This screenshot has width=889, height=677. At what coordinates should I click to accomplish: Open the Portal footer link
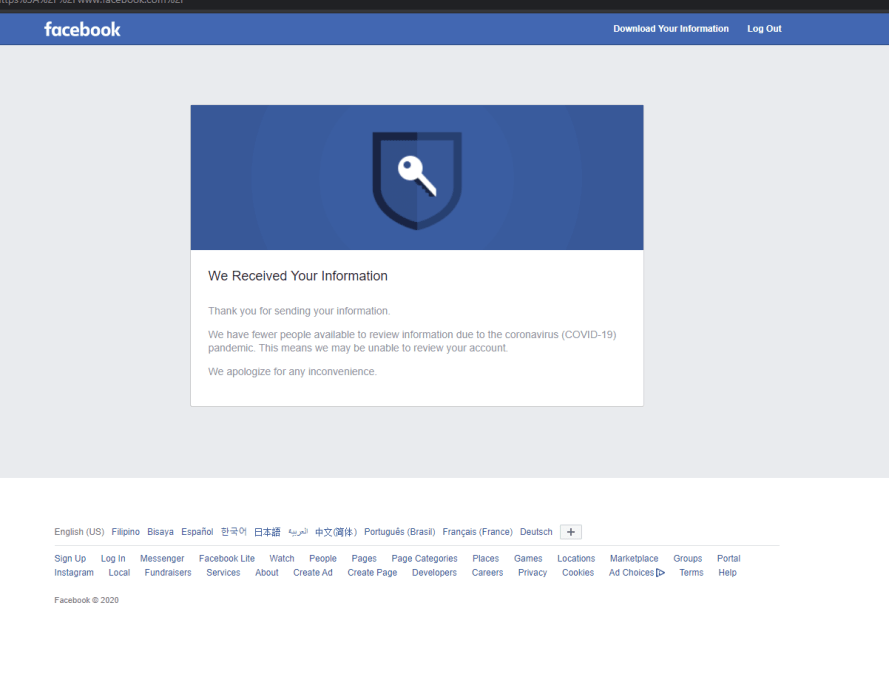pyautogui.click(x=729, y=558)
